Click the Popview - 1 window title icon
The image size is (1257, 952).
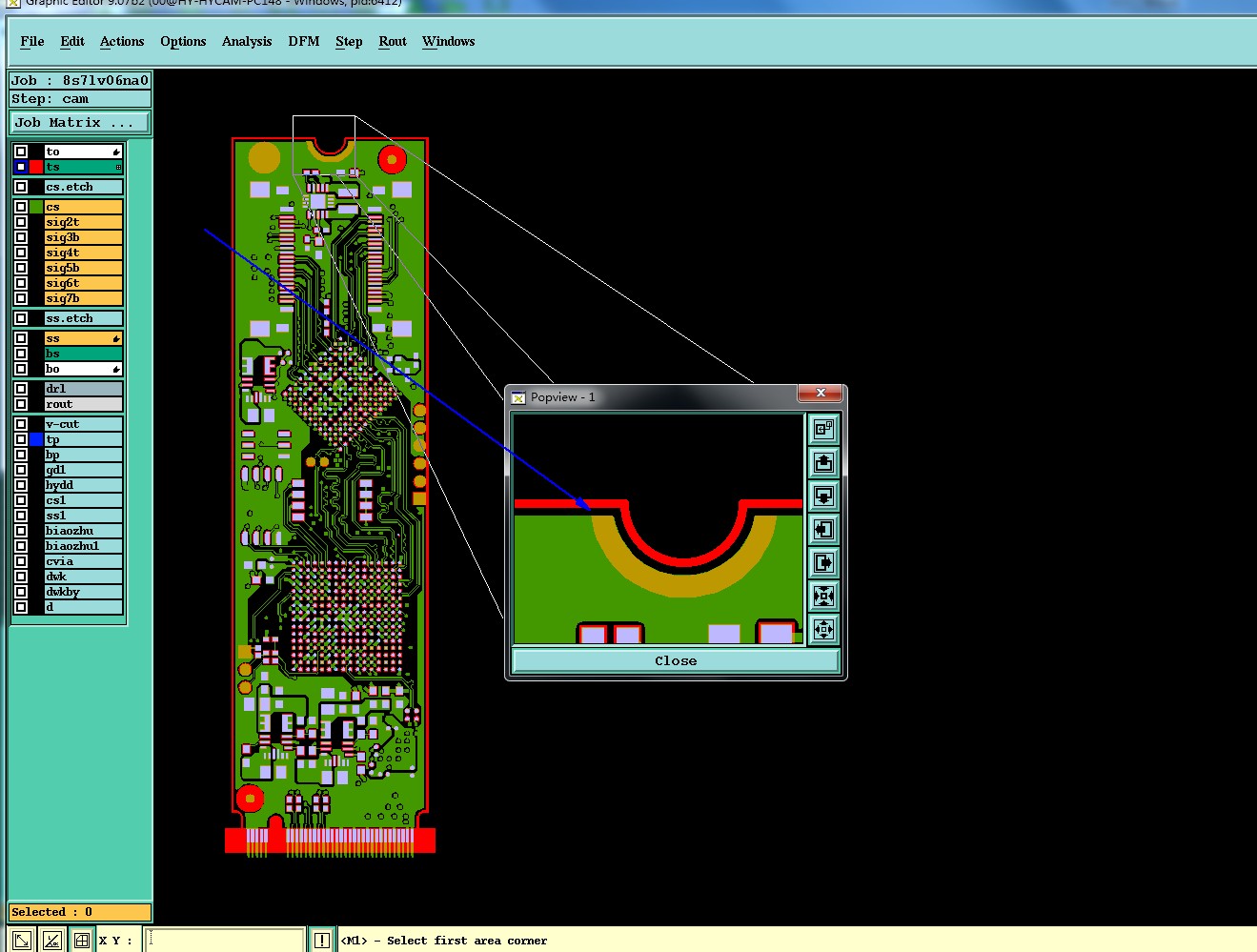[518, 397]
